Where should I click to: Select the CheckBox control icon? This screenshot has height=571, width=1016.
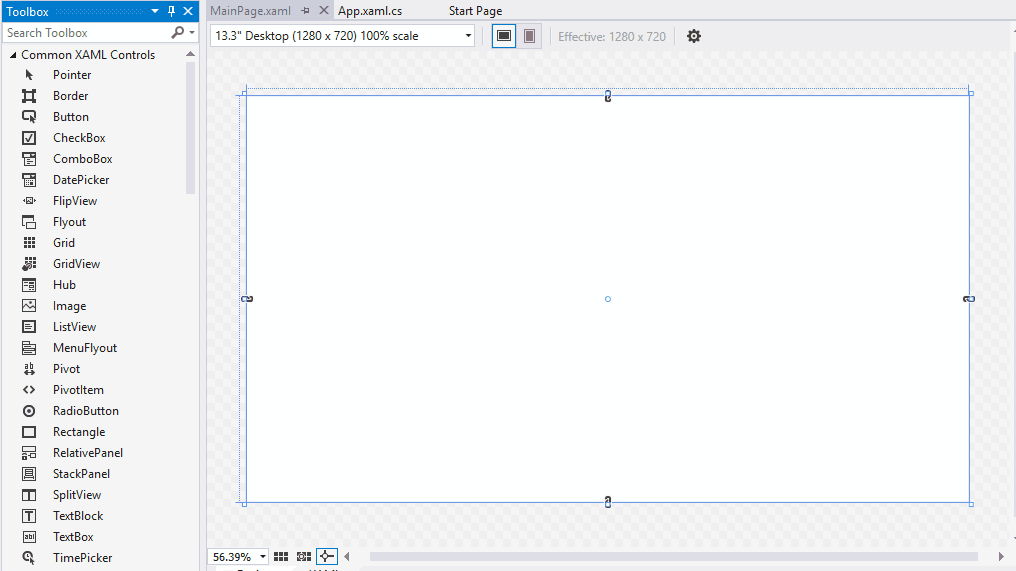click(29, 138)
